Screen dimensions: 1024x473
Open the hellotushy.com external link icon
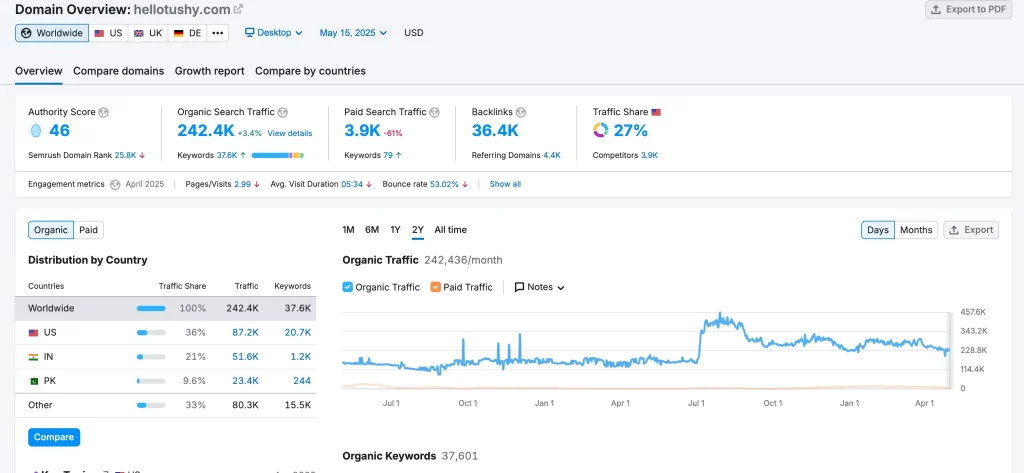click(x=238, y=9)
